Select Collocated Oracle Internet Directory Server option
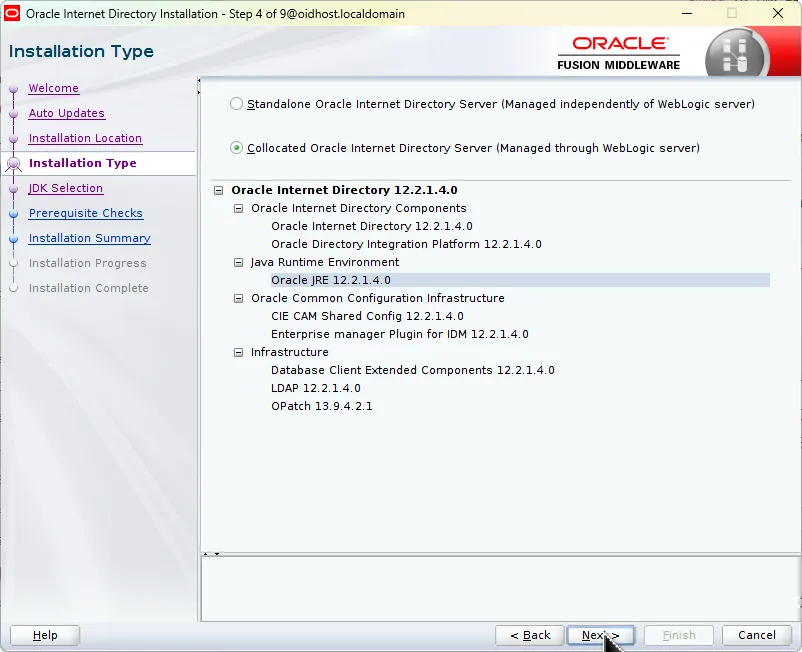 (x=236, y=148)
